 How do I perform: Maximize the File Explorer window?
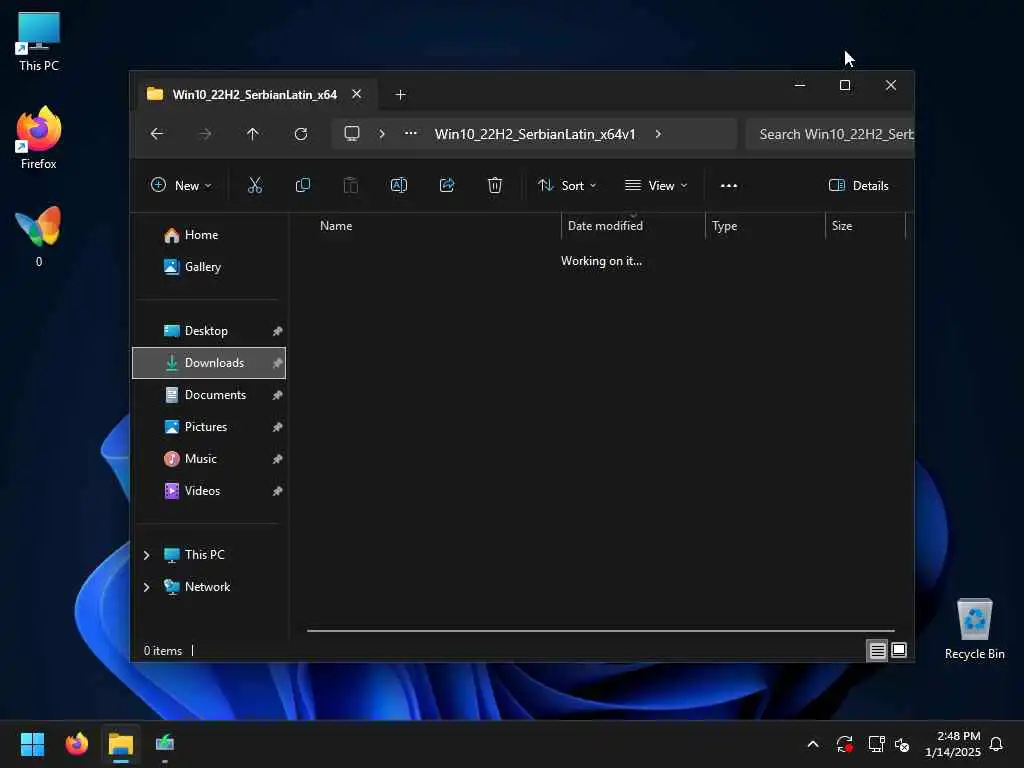[844, 86]
